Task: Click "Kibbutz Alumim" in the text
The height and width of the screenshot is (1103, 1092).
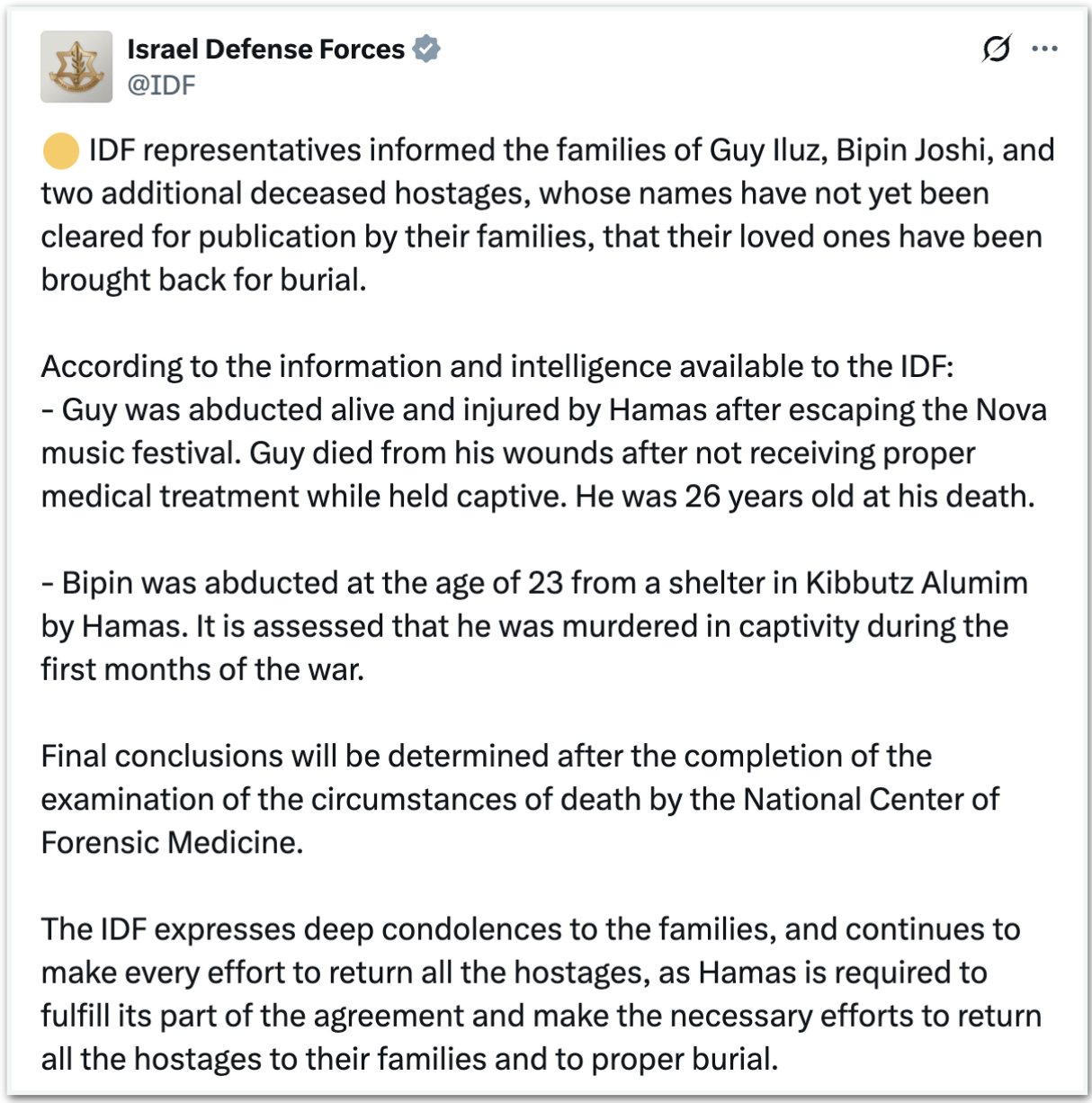Action: [916, 583]
